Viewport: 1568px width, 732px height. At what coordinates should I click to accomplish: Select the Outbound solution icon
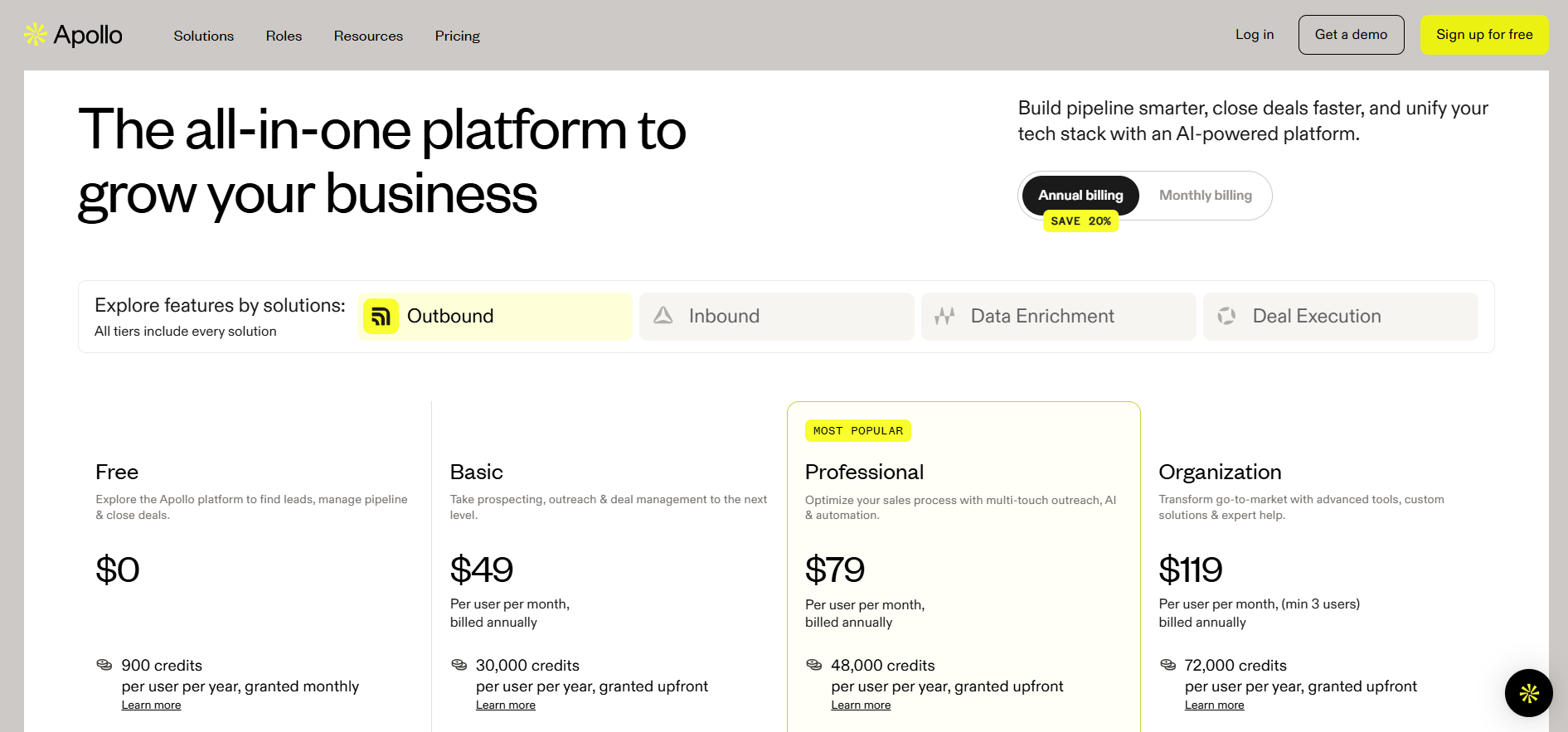click(381, 316)
